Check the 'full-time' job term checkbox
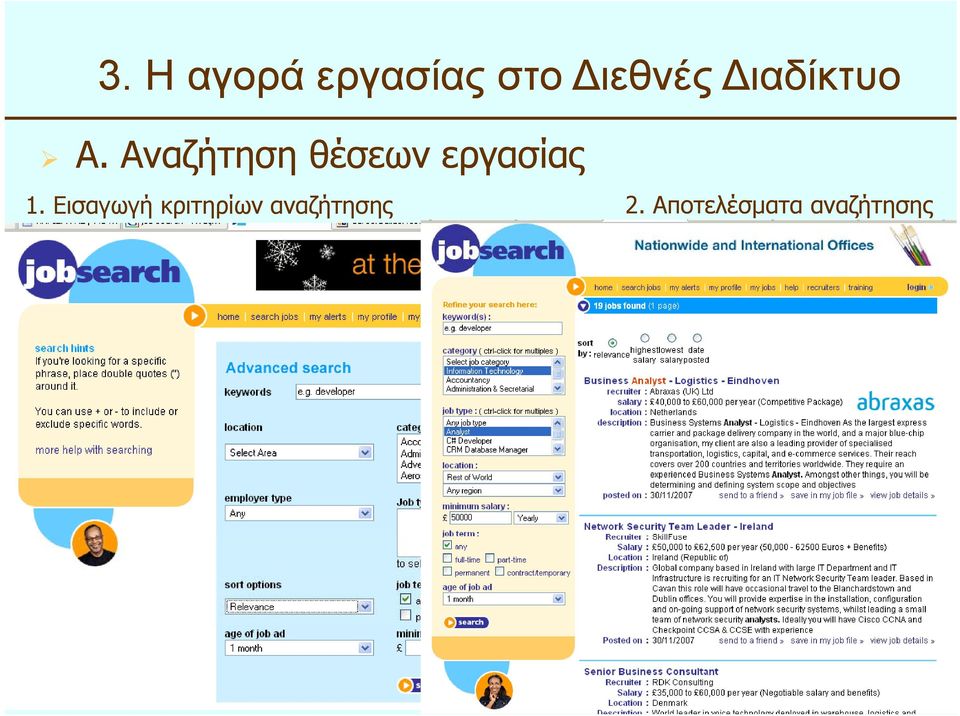The image size is (960, 716). click(x=448, y=558)
